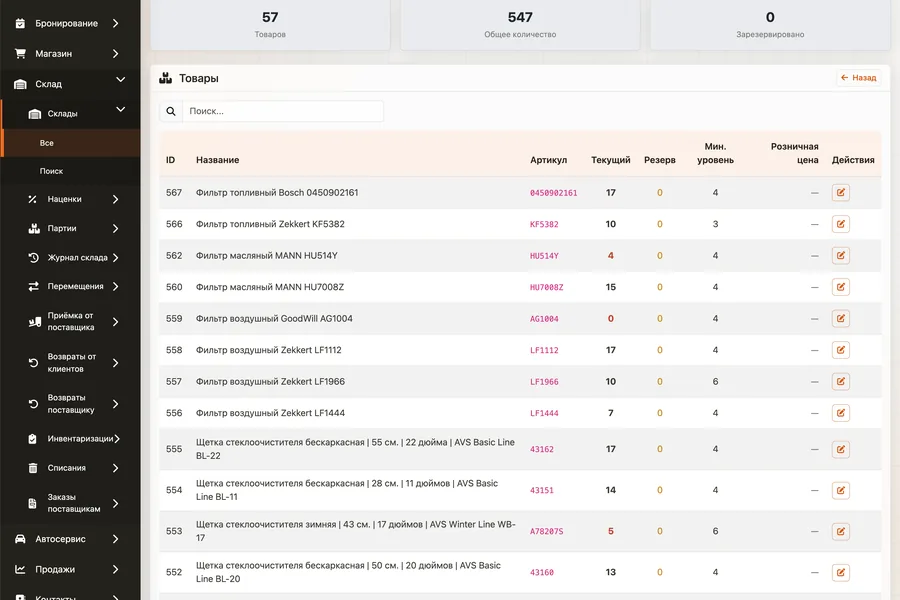Click the Инвентаризации clipboard icon
Screen dimensions: 900x600
coord(33,439)
